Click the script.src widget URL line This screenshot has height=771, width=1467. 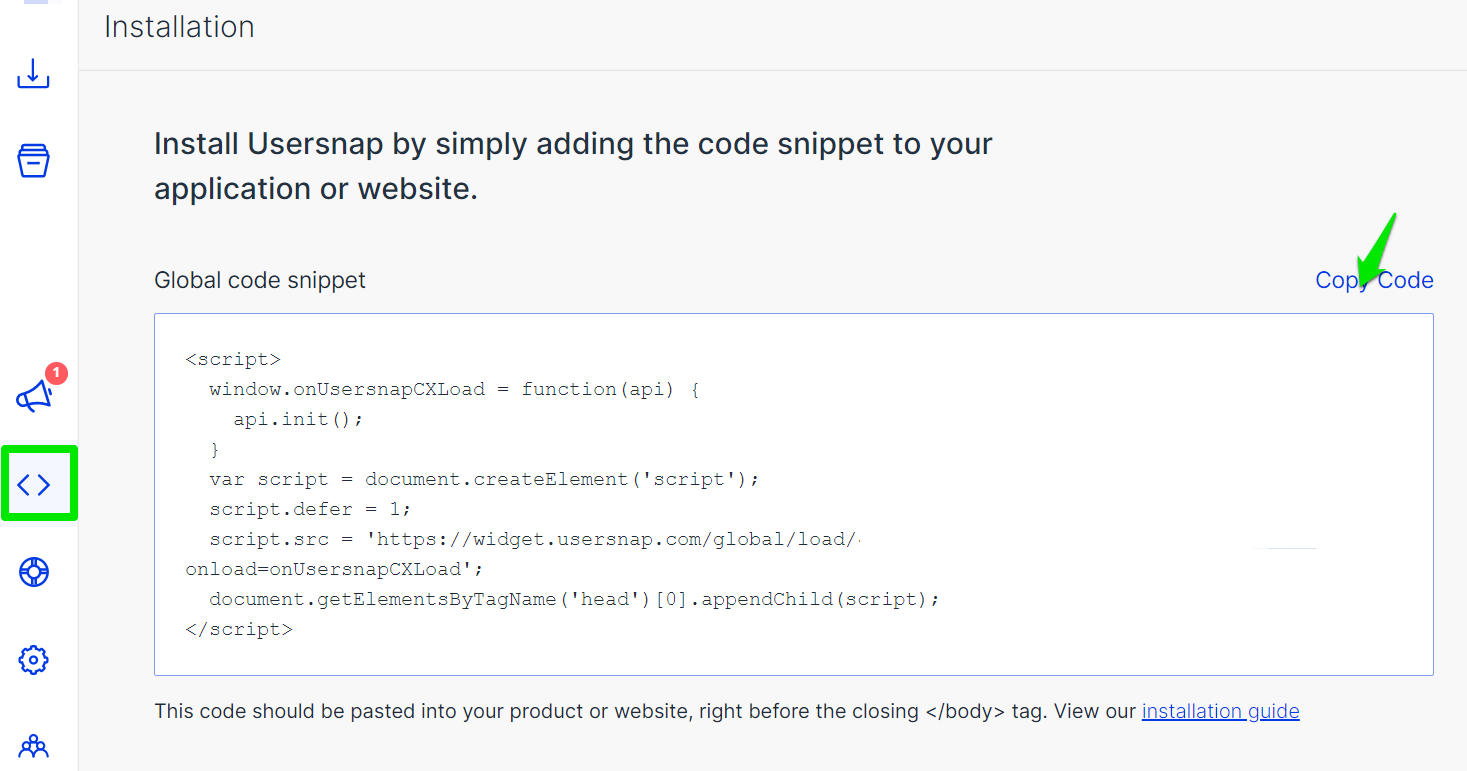[535, 539]
